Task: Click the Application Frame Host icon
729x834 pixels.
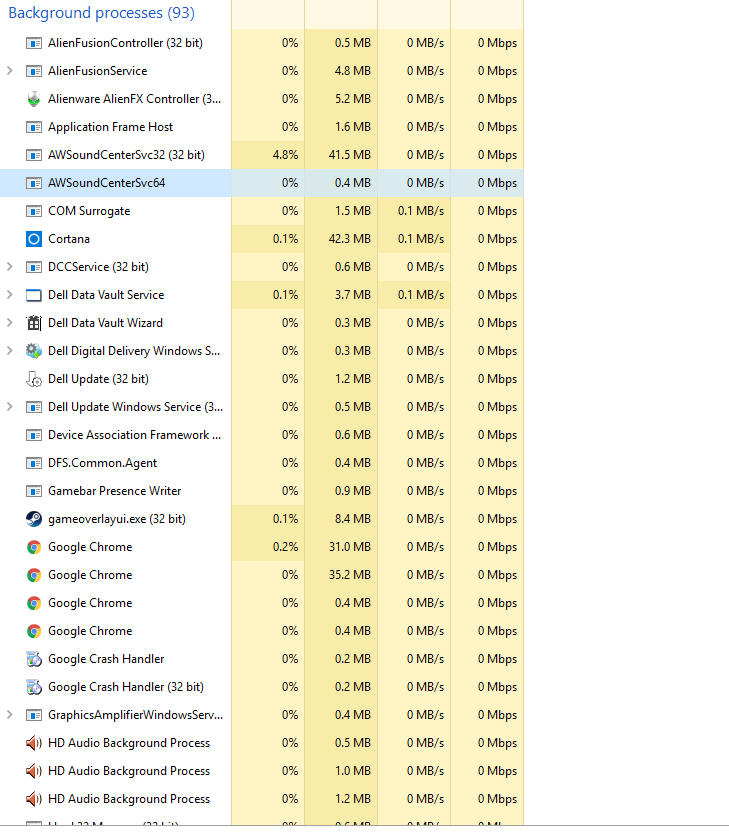Action: click(33, 127)
